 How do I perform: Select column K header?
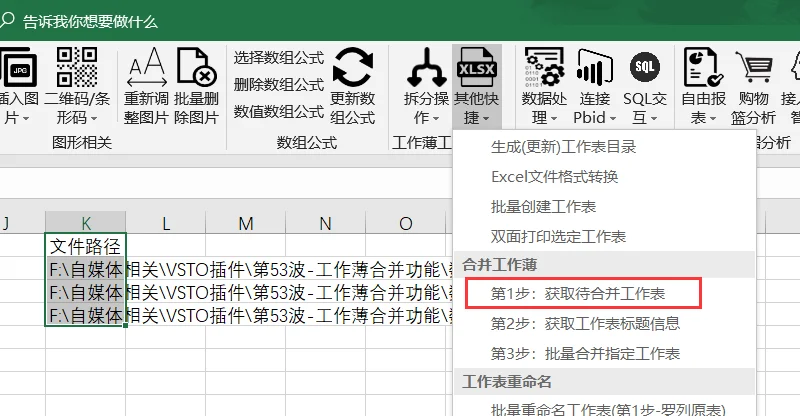85,223
